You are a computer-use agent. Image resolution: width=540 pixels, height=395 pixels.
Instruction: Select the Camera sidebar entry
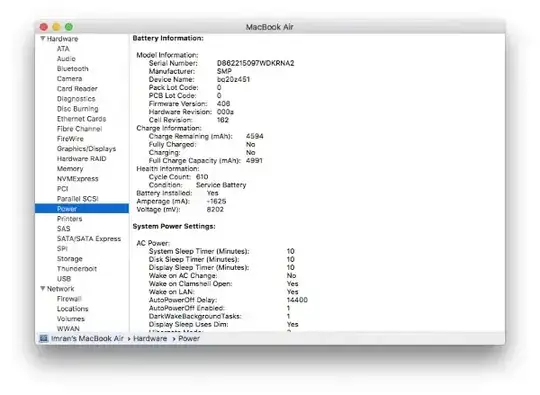pos(69,79)
